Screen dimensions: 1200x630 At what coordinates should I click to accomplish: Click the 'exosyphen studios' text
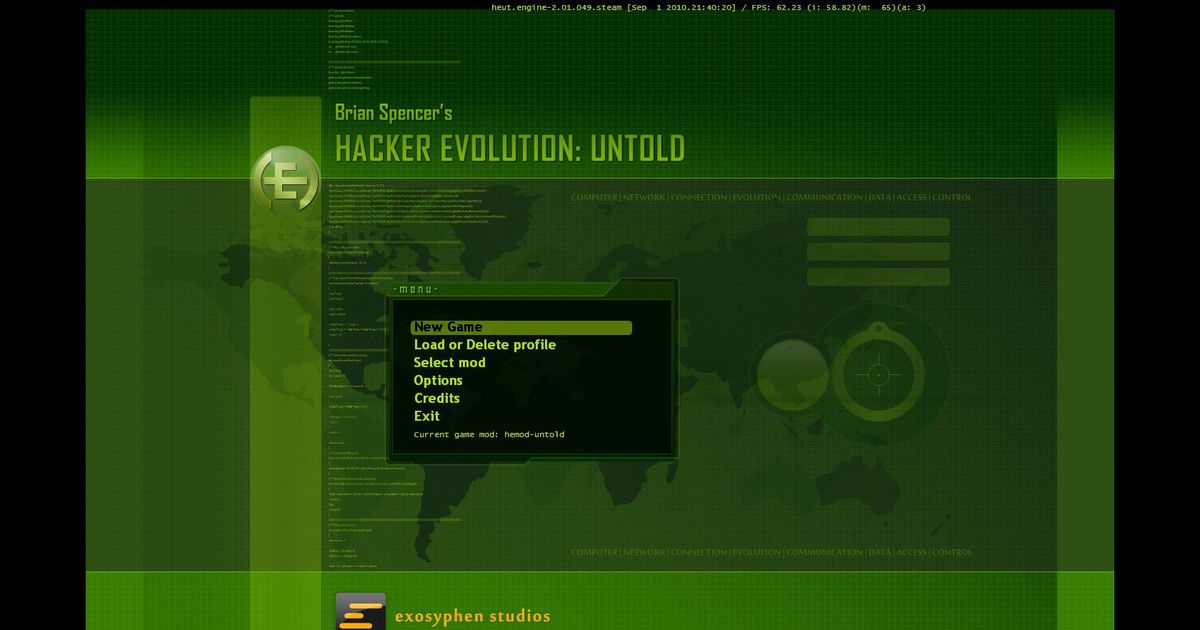(x=473, y=616)
